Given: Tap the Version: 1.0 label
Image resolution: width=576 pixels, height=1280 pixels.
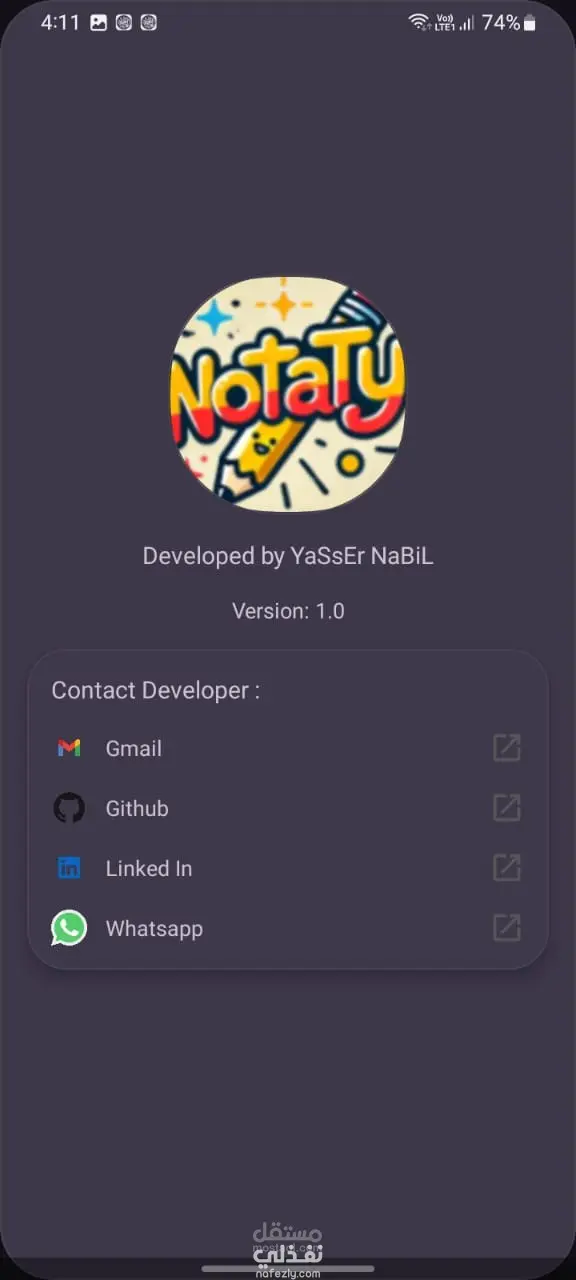Looking at the screenshot, I should [288, 611].
